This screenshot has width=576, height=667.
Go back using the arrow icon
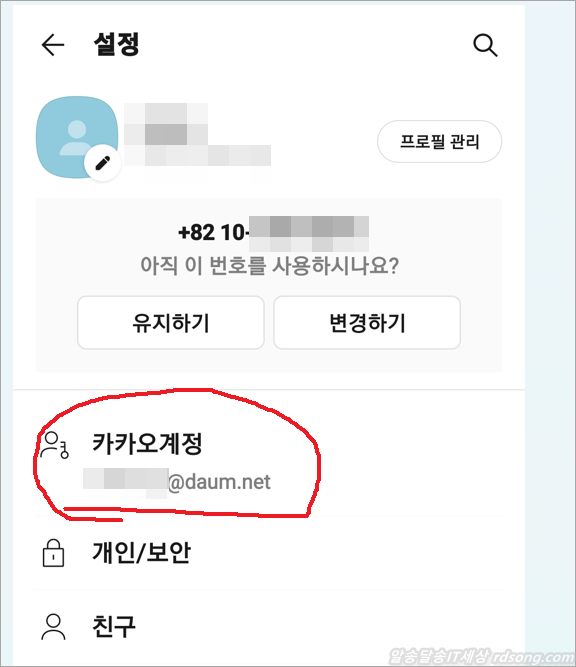[x=53, y=45]
